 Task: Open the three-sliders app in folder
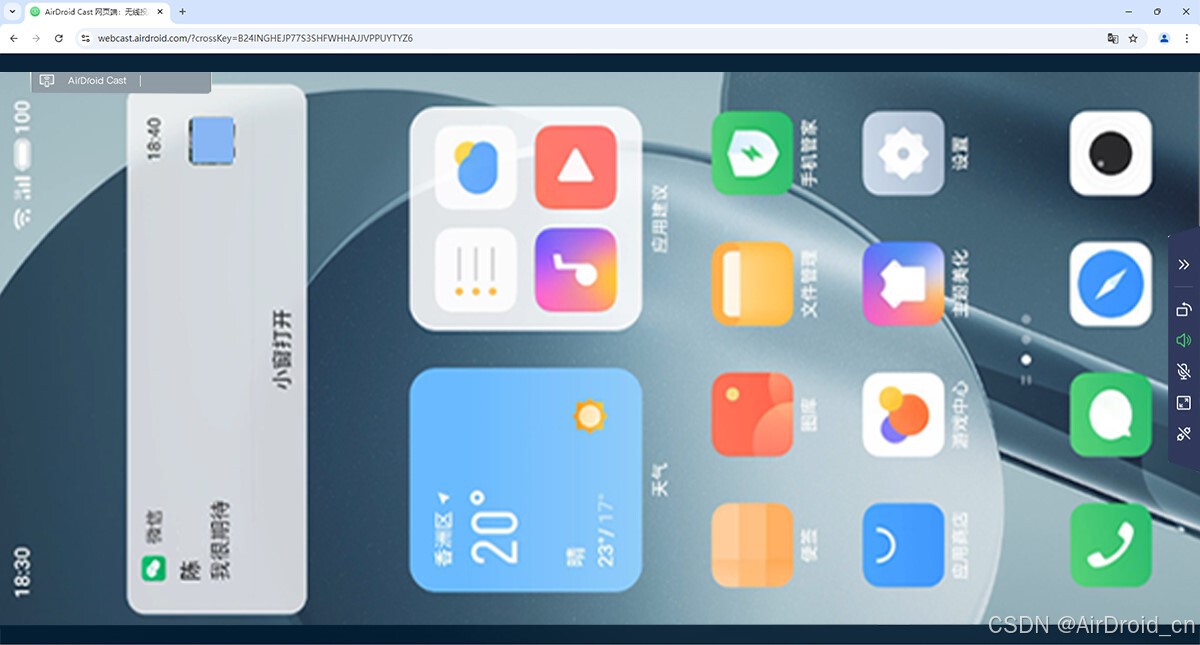(x=476, y=270)
